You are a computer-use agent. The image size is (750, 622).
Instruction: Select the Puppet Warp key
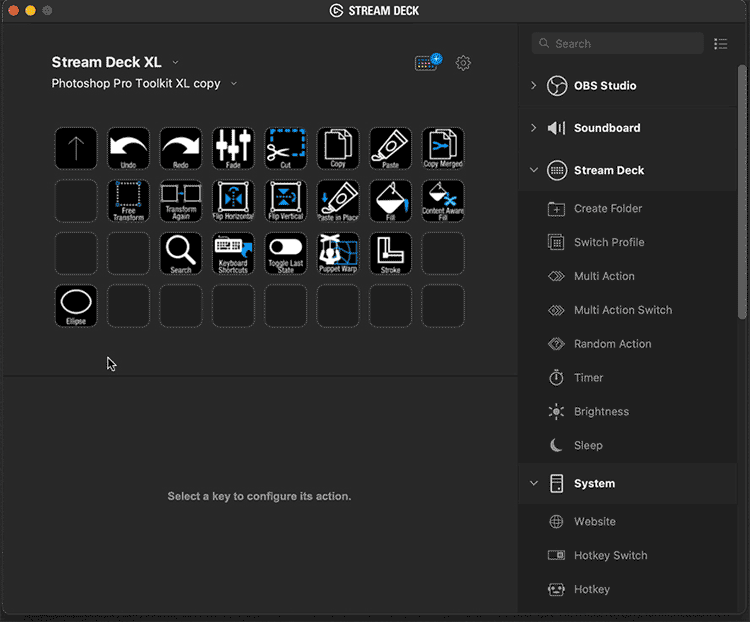338,254
